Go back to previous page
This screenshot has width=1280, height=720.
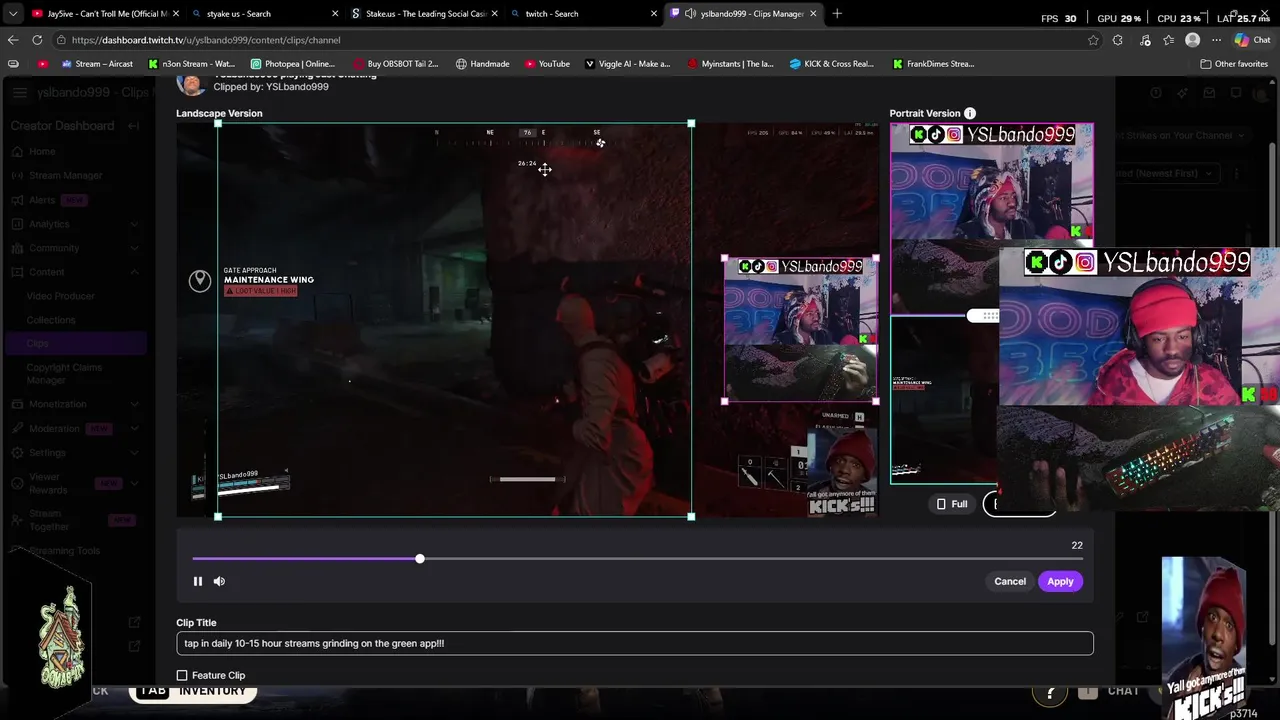point(13,40)
